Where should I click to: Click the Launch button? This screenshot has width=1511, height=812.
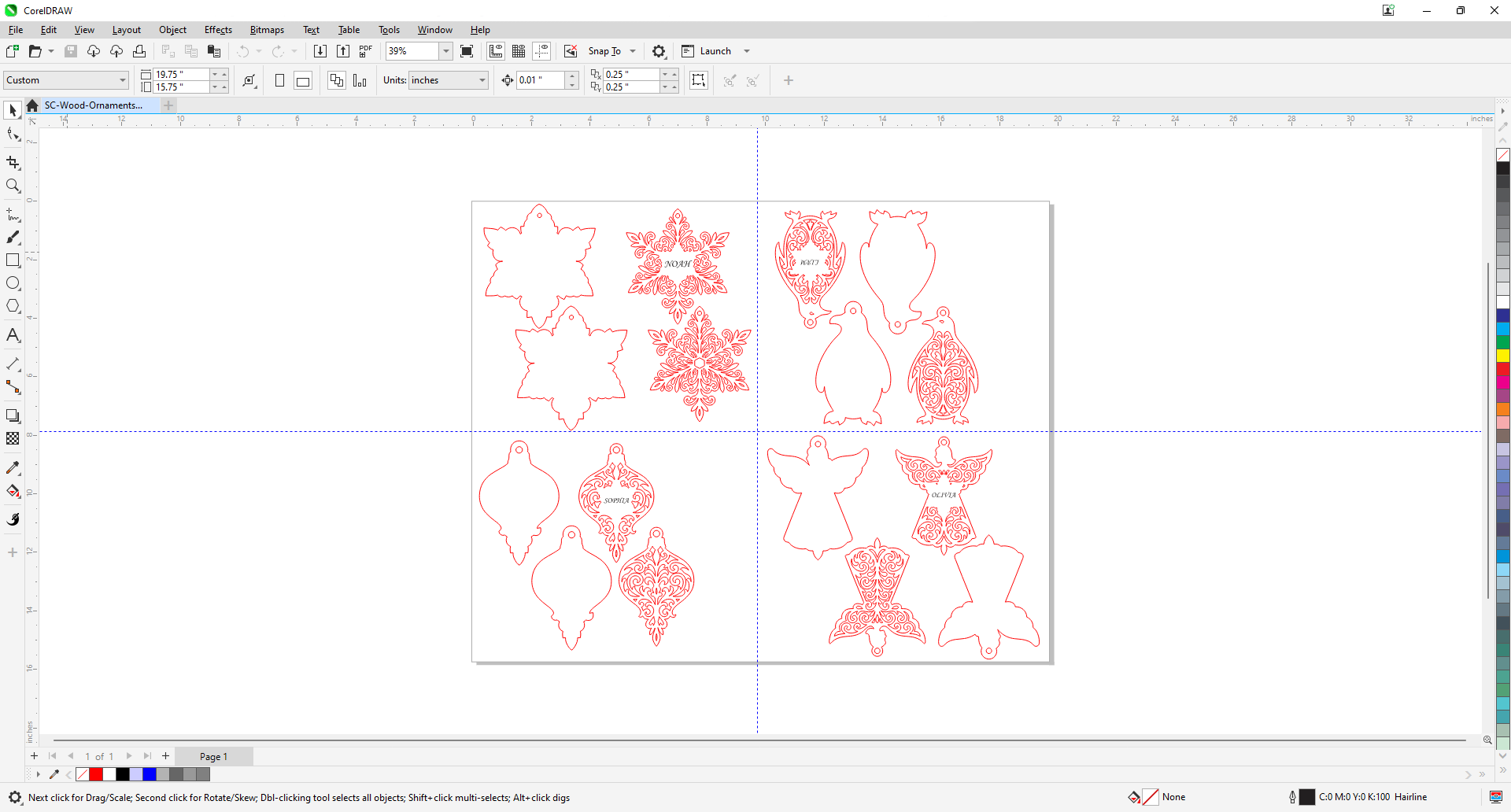(715, 51)
